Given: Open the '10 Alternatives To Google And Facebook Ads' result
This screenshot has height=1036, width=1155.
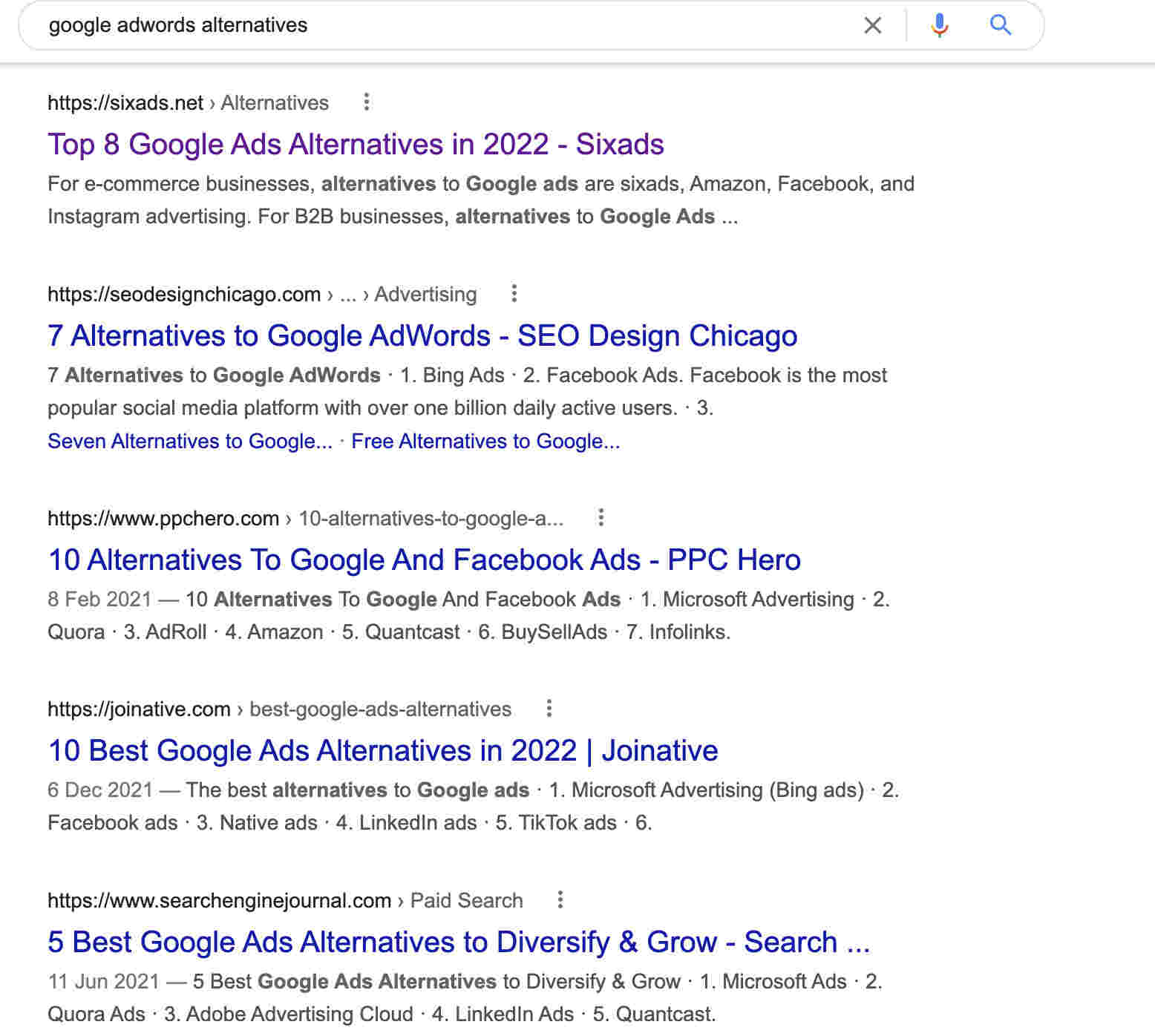Looking at the screenshot, I should coord(424,560).
